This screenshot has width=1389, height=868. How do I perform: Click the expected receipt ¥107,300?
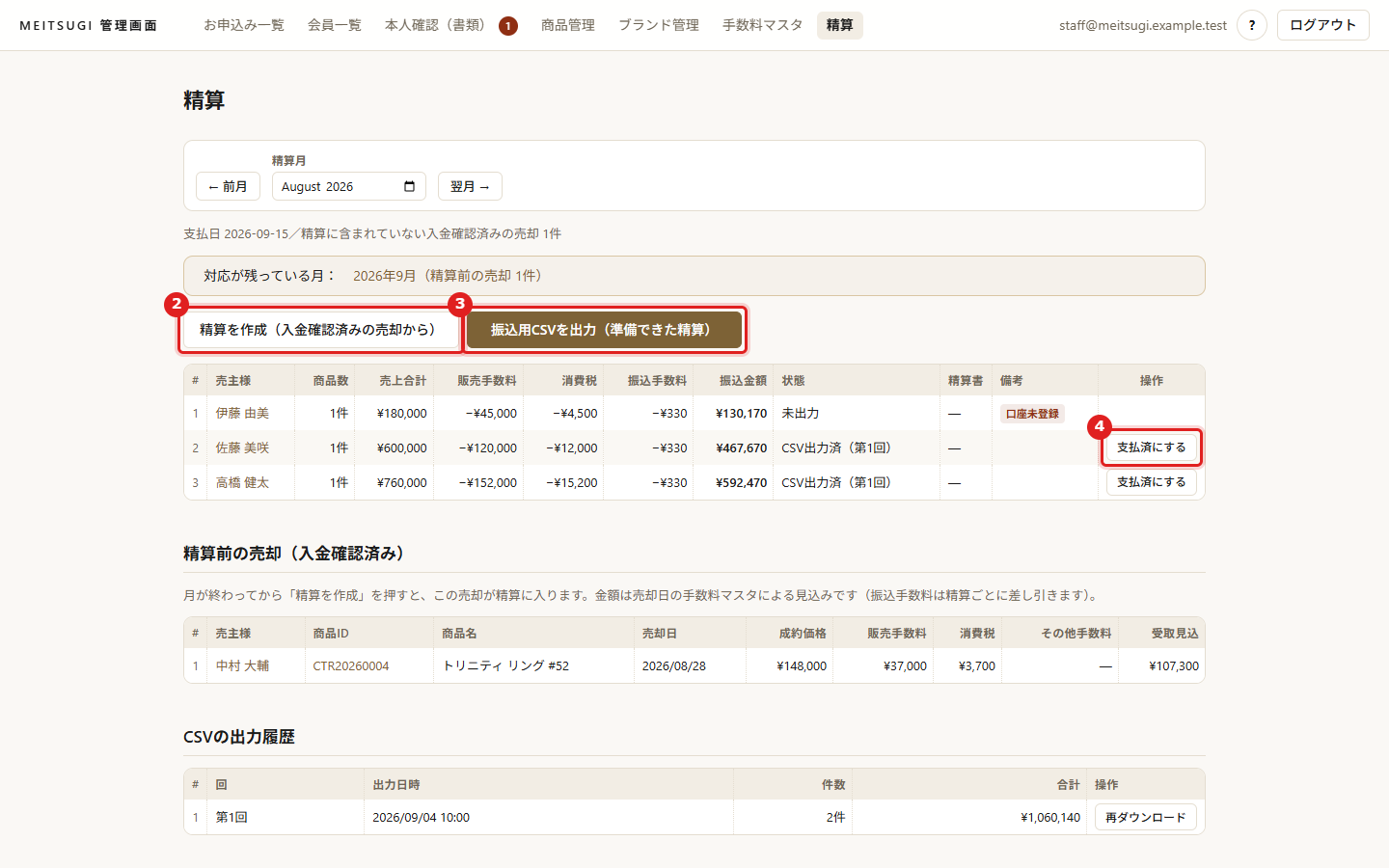pyautogui.click(x=1174, y=665)
